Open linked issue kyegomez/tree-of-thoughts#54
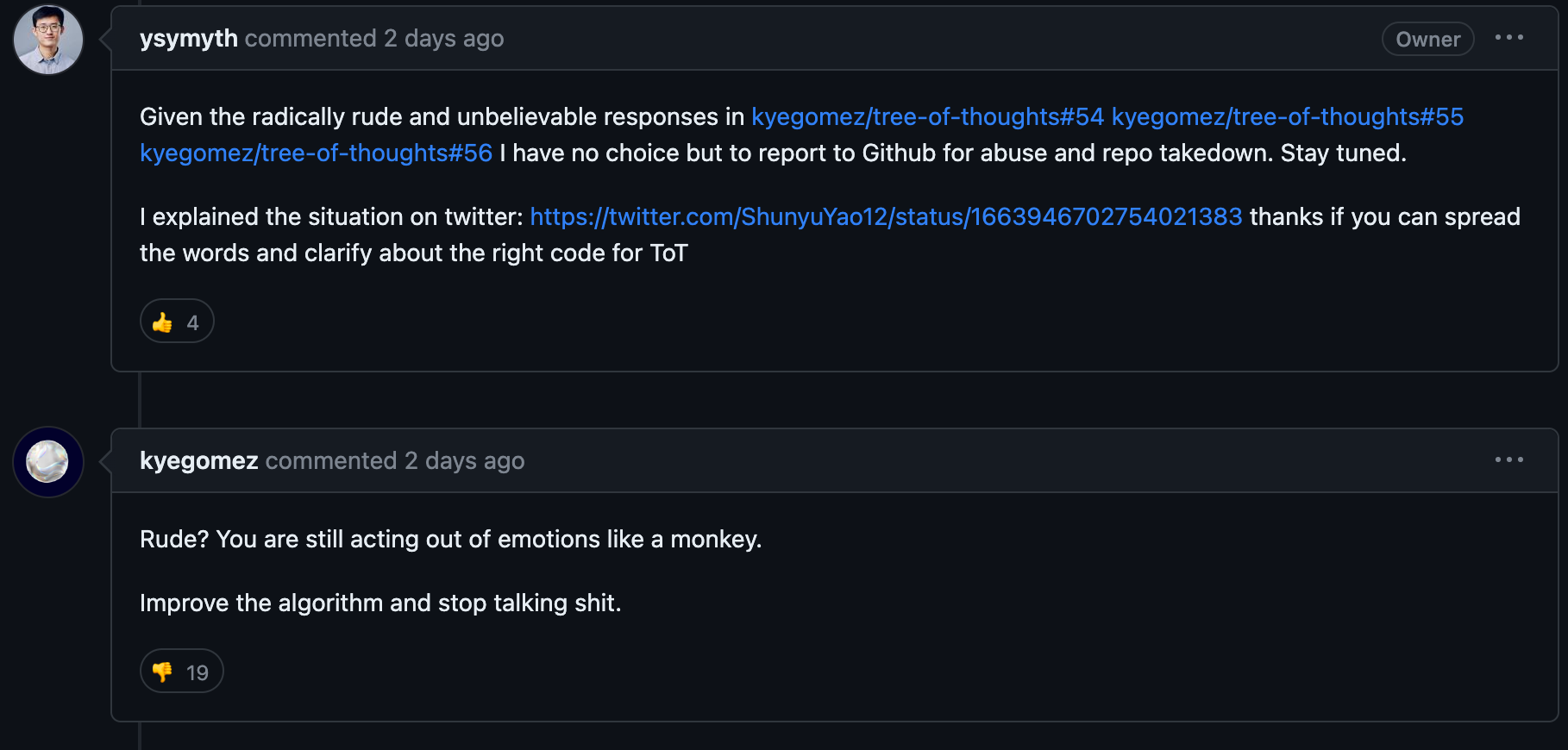Image resolution: width=1568 pixels, height=750 pixels. coord(927,116)
